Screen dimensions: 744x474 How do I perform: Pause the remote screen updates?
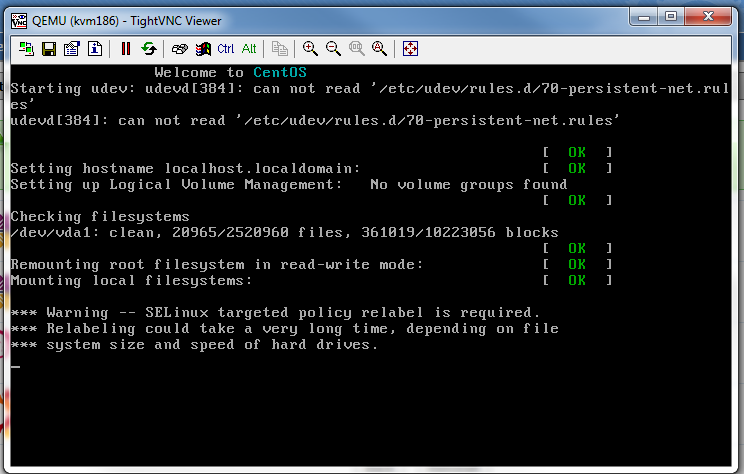coord(126,48)
